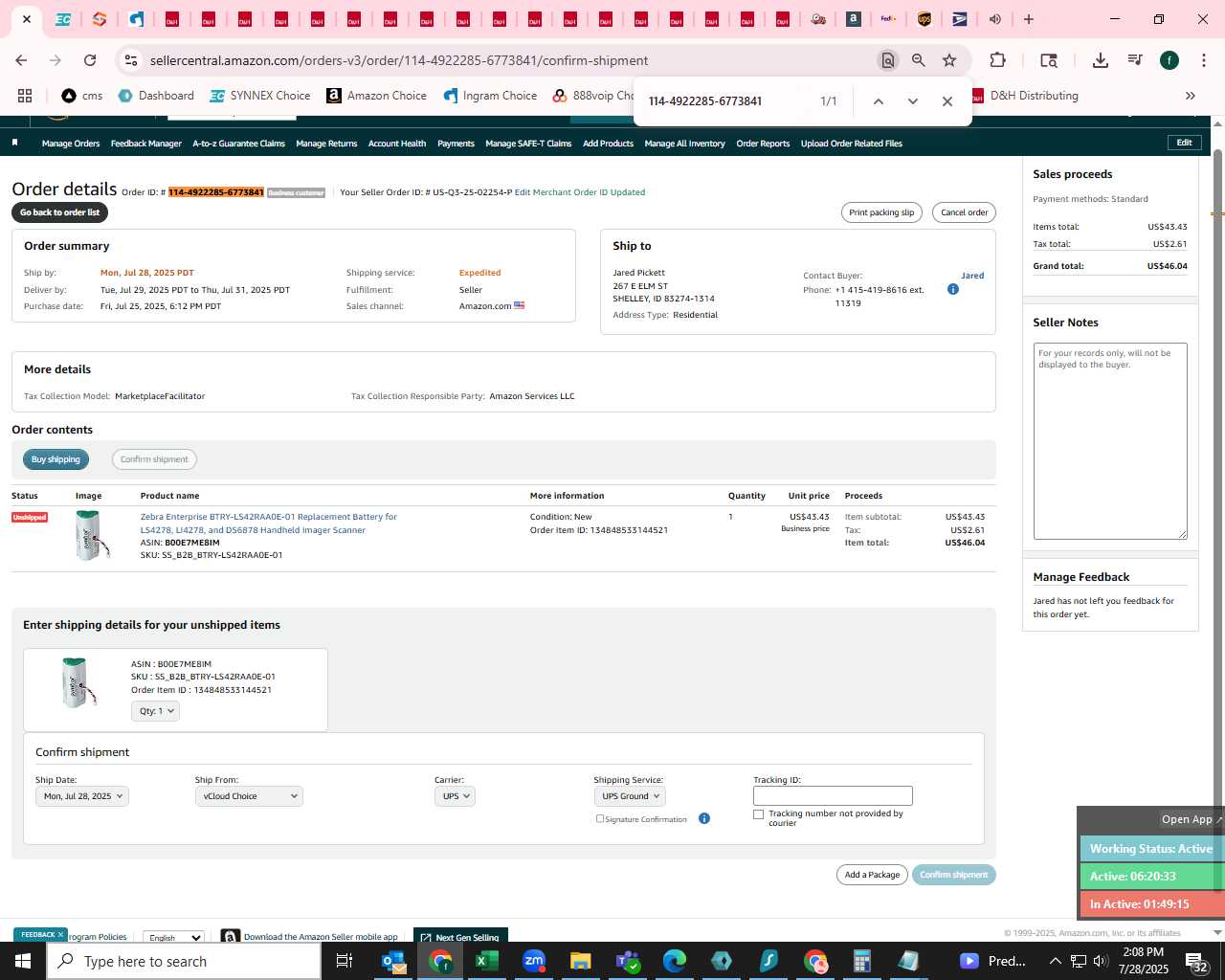Switch to the UPS browser tab
This screenshot has height=980, width=1225.
(924, 19)
